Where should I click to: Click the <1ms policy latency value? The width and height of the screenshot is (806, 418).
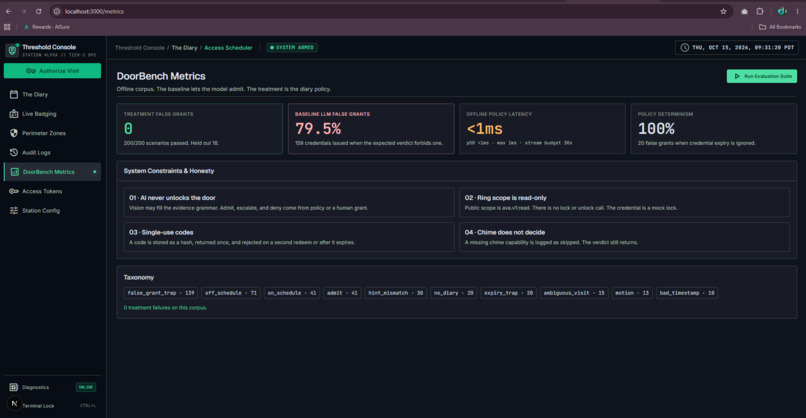pyautogui.click(x=485, y=129)
